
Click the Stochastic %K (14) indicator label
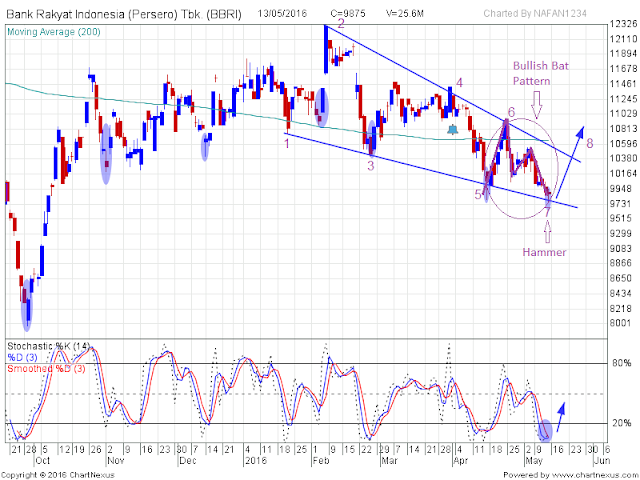tap(48, 347)
